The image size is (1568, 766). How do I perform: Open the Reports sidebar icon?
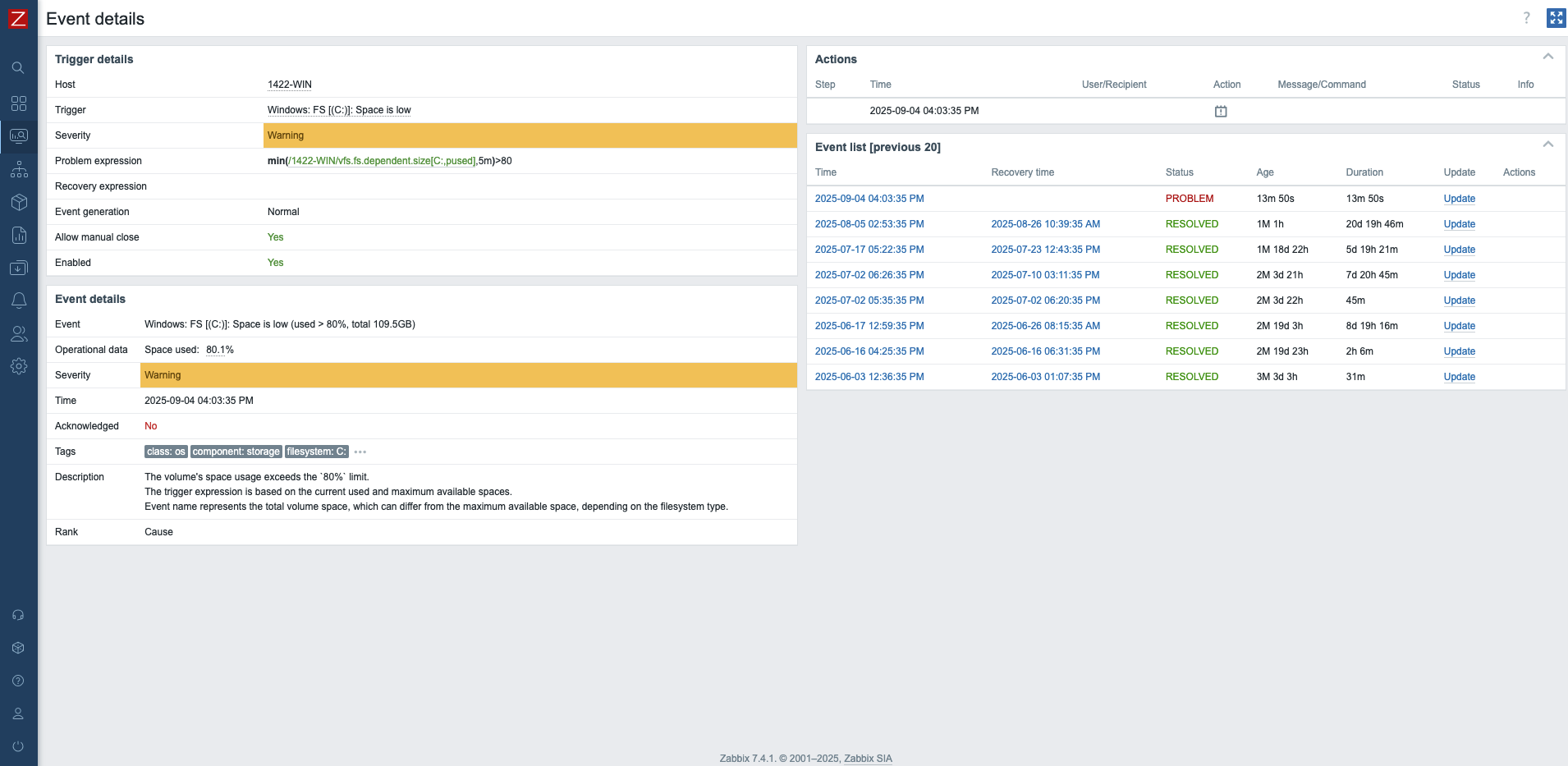click(x=18, y=236)
